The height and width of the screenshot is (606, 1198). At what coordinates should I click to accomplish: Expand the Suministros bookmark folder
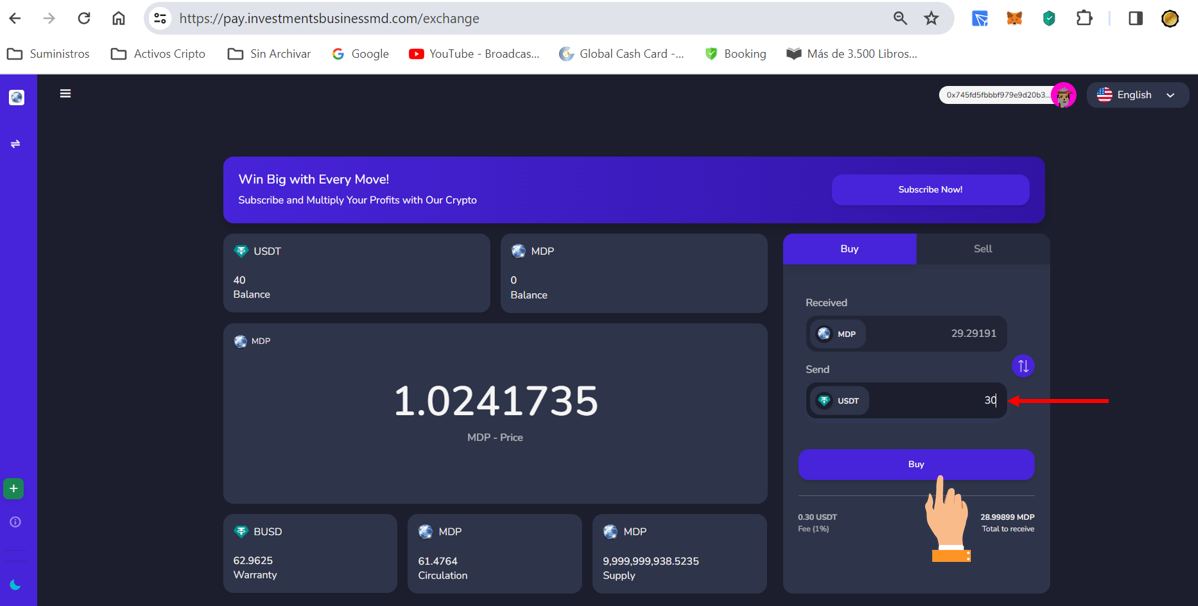tap(48, 54)
